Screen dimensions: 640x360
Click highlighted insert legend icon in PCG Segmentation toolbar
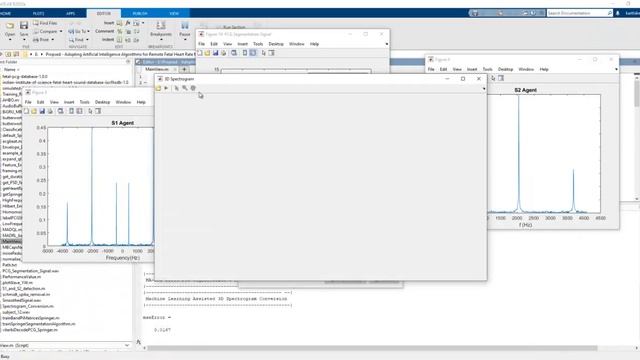click(x=253, y=53)
